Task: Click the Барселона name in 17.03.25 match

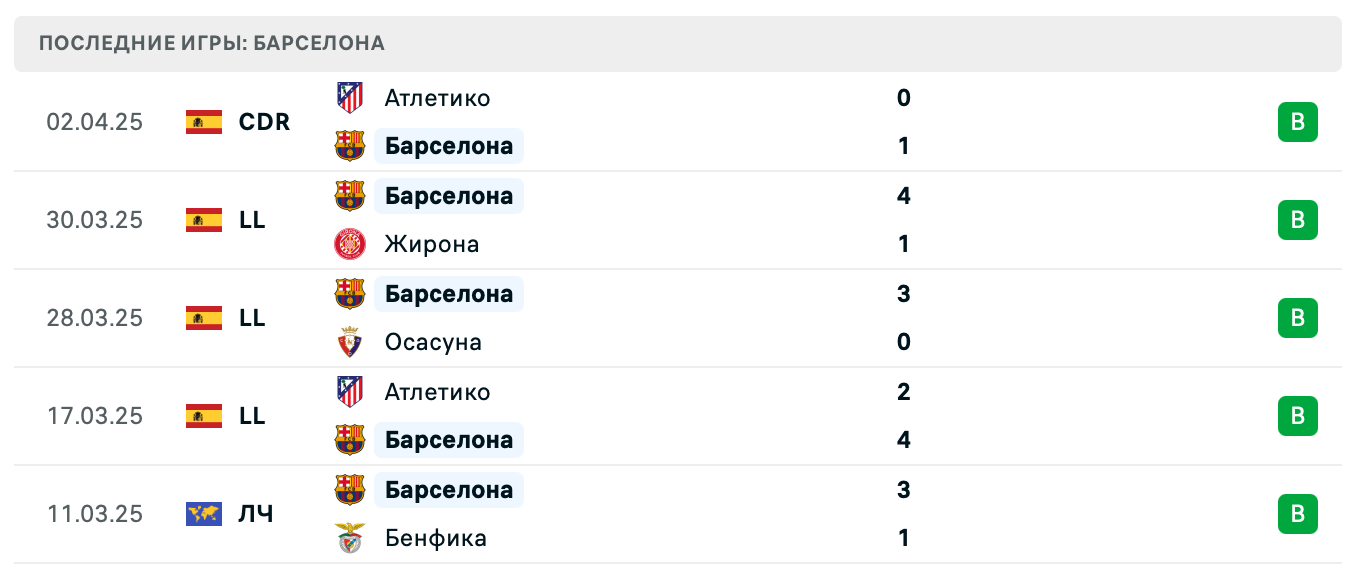Action: (449, 440)
